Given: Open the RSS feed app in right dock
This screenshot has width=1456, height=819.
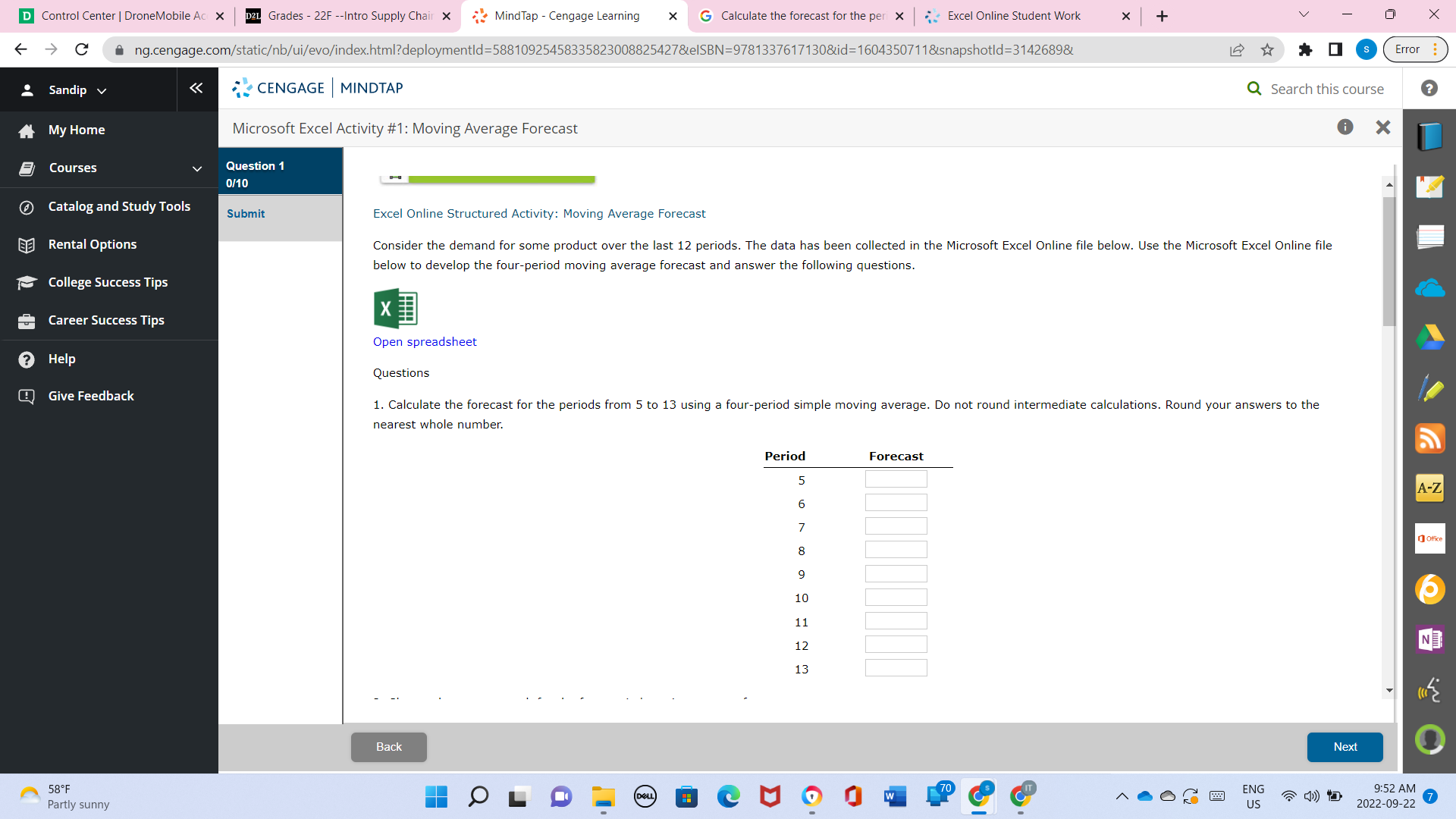Looking at the screenshot, I should [1429, 438].
